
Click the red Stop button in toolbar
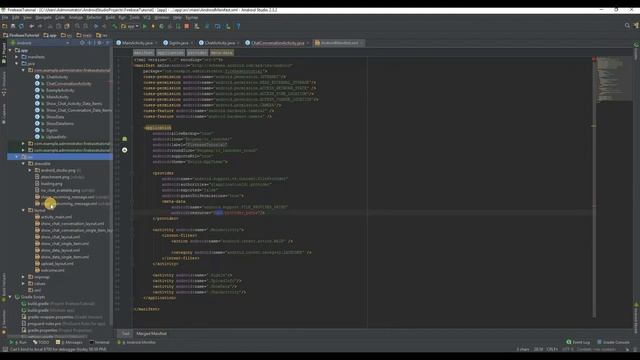coord(187,26)
